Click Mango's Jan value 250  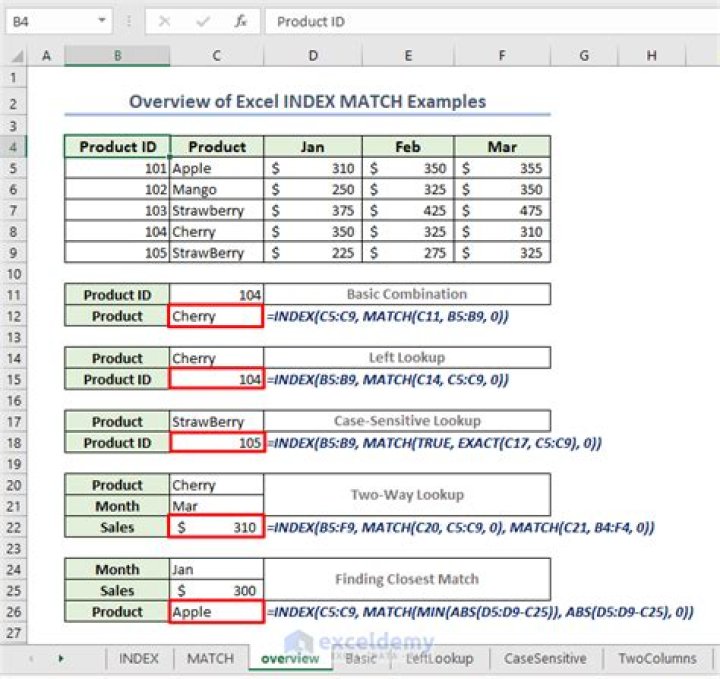pos(313,190)
